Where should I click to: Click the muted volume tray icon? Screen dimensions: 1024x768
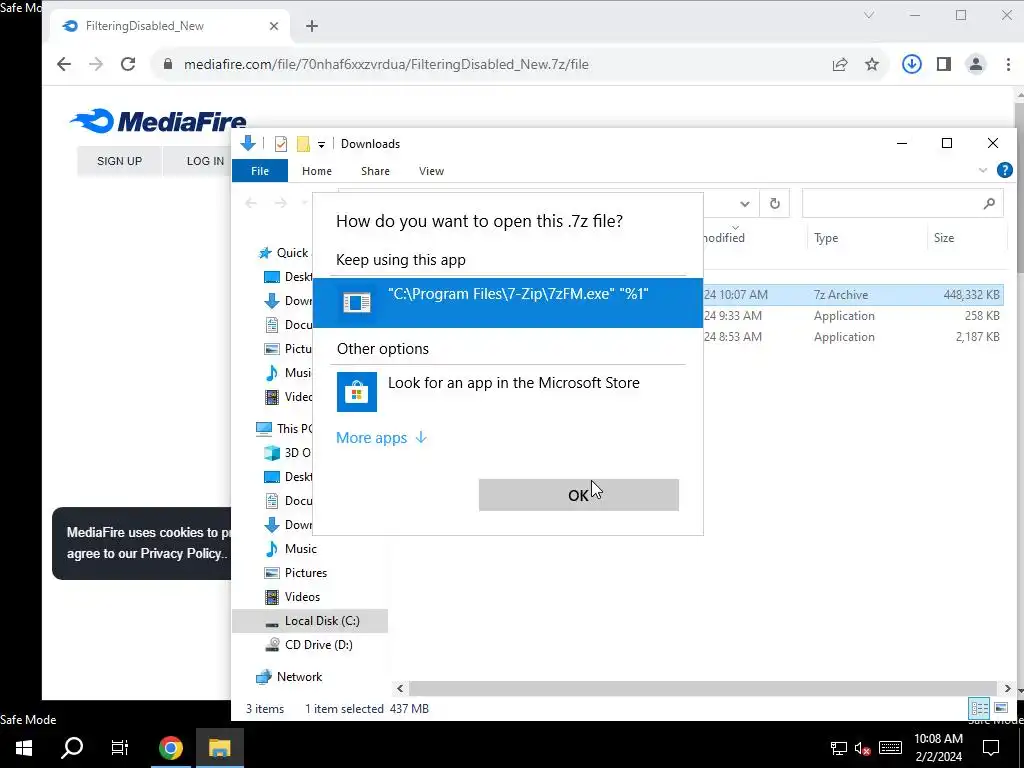(862, 748)
